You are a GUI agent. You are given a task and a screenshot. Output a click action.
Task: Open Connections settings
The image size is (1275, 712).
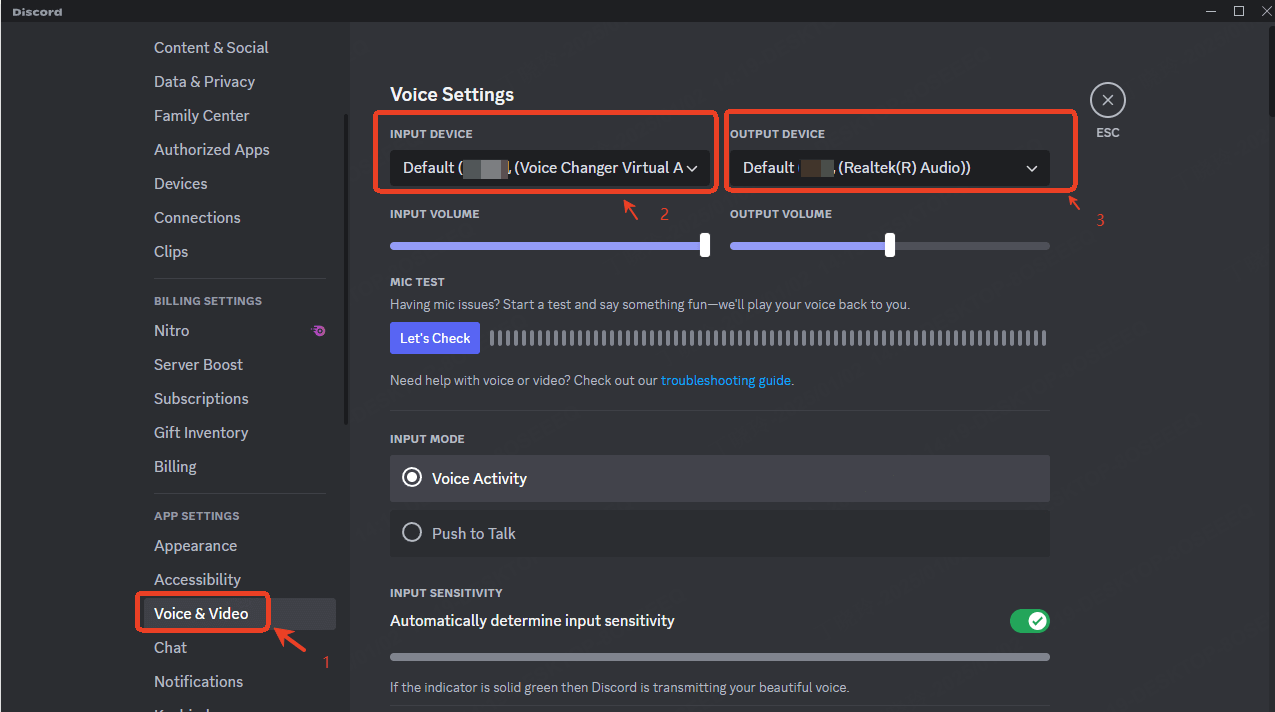click(197, 217)
